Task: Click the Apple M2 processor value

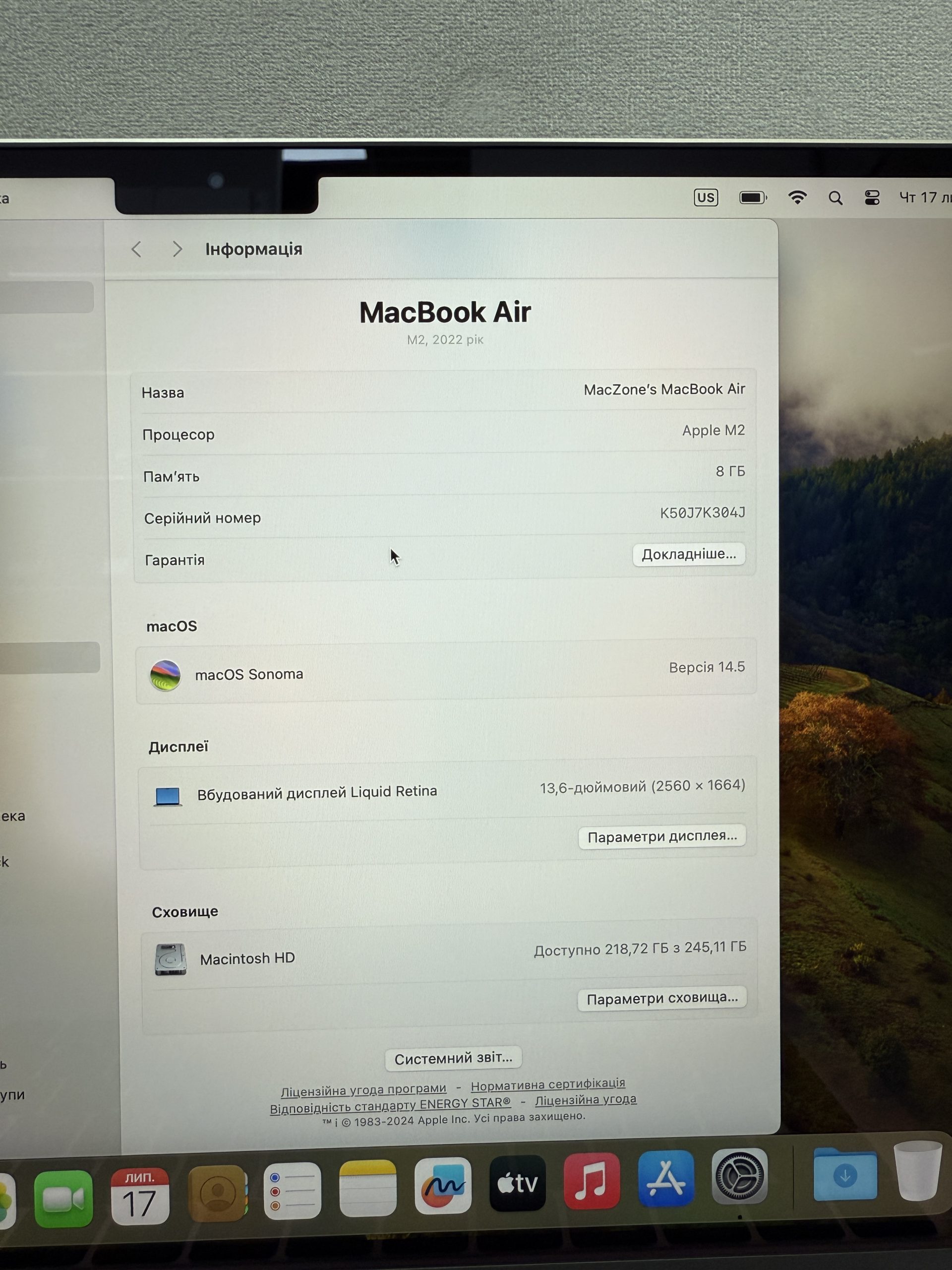Action: point(714,431)
